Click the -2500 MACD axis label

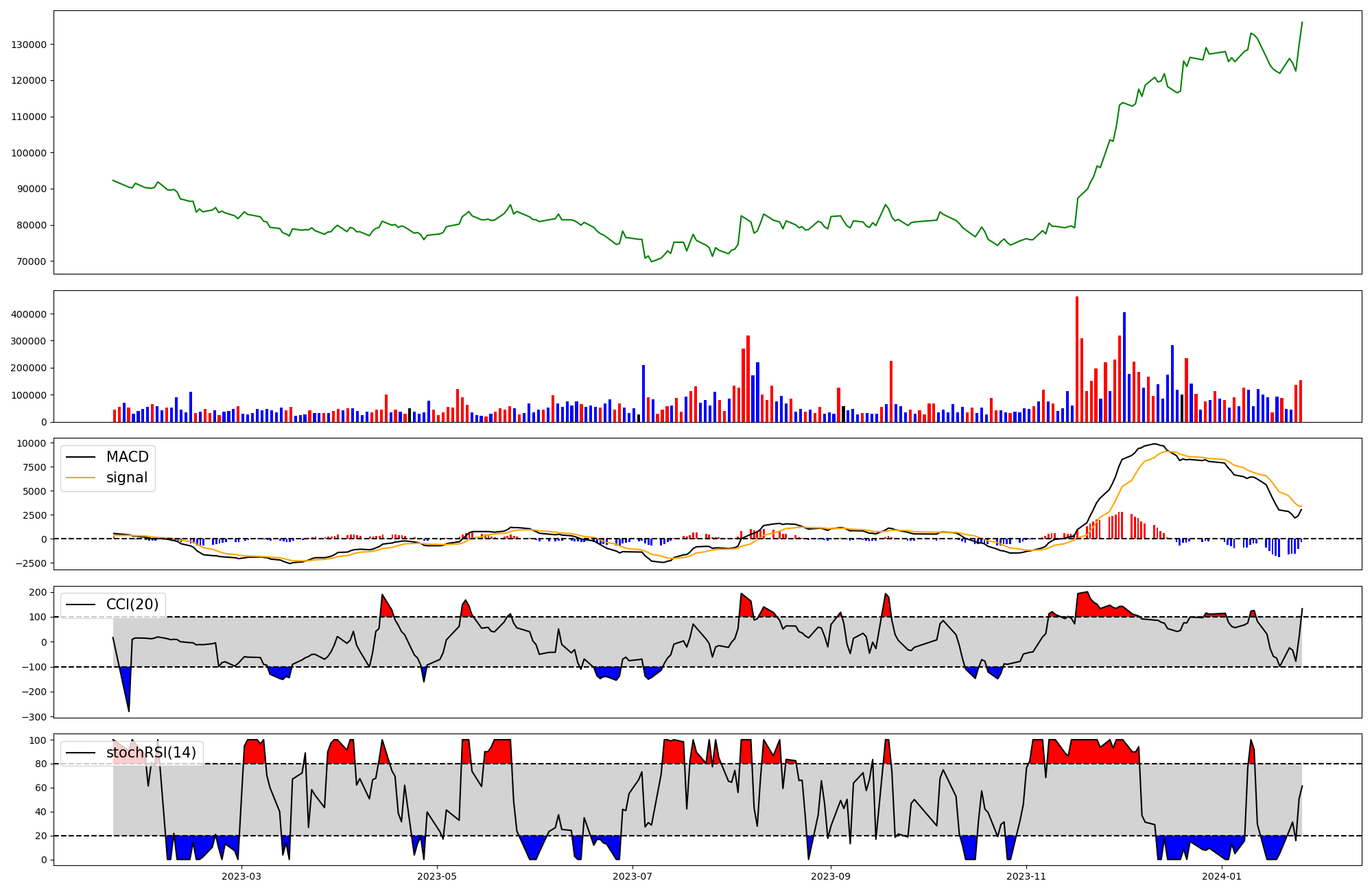(32, 563)
